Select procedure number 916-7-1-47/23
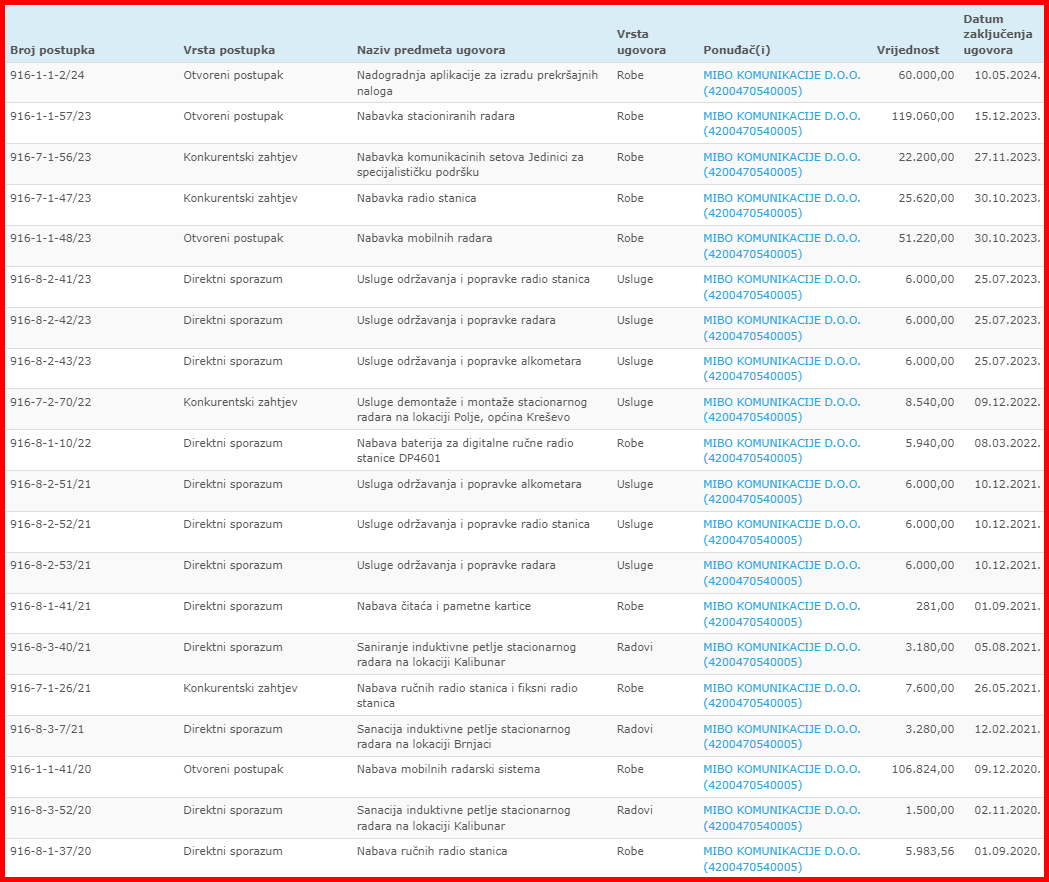This screenshot has height=882, width=1049. click(51, 198)
